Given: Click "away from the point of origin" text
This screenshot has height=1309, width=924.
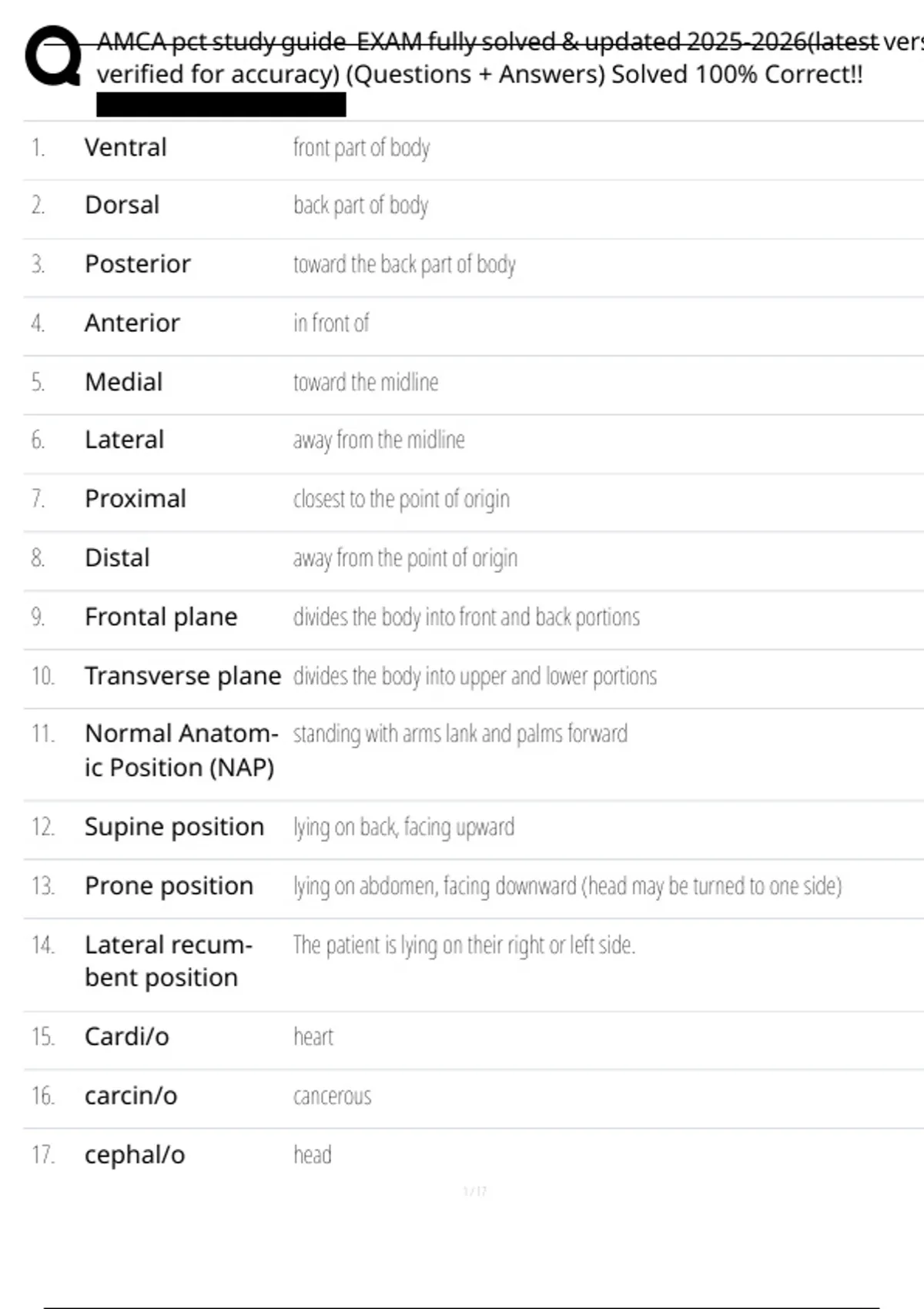Looking at the screenshot, I should (405, 558).
